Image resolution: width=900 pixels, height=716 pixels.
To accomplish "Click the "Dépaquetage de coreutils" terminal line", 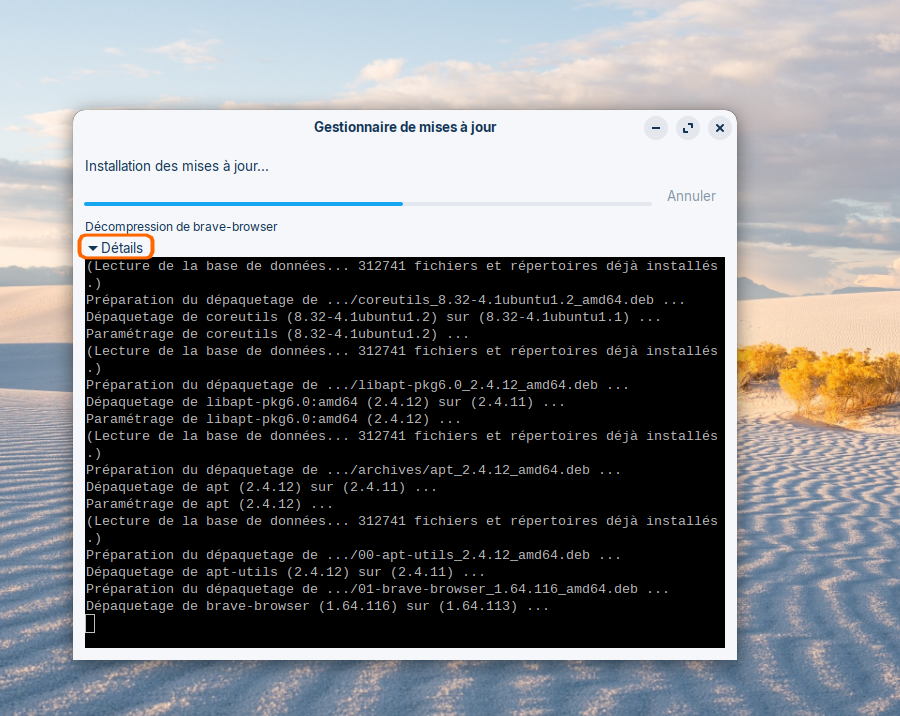I will tap(373, 317).
